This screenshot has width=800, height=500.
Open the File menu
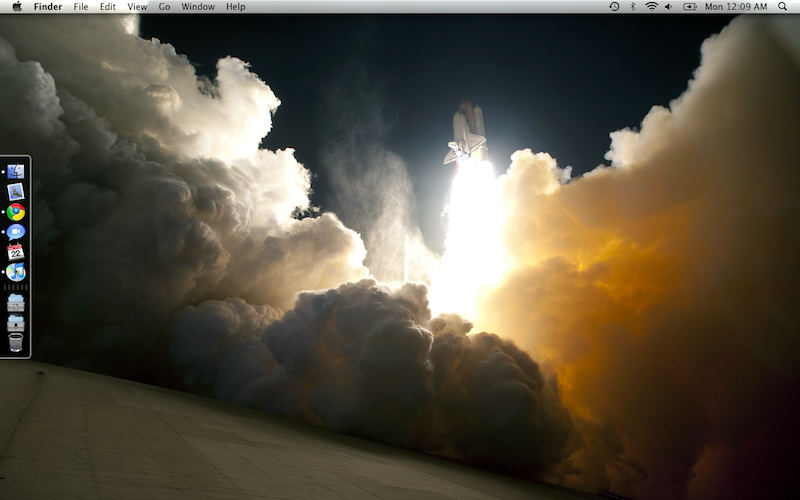[81, 7]
